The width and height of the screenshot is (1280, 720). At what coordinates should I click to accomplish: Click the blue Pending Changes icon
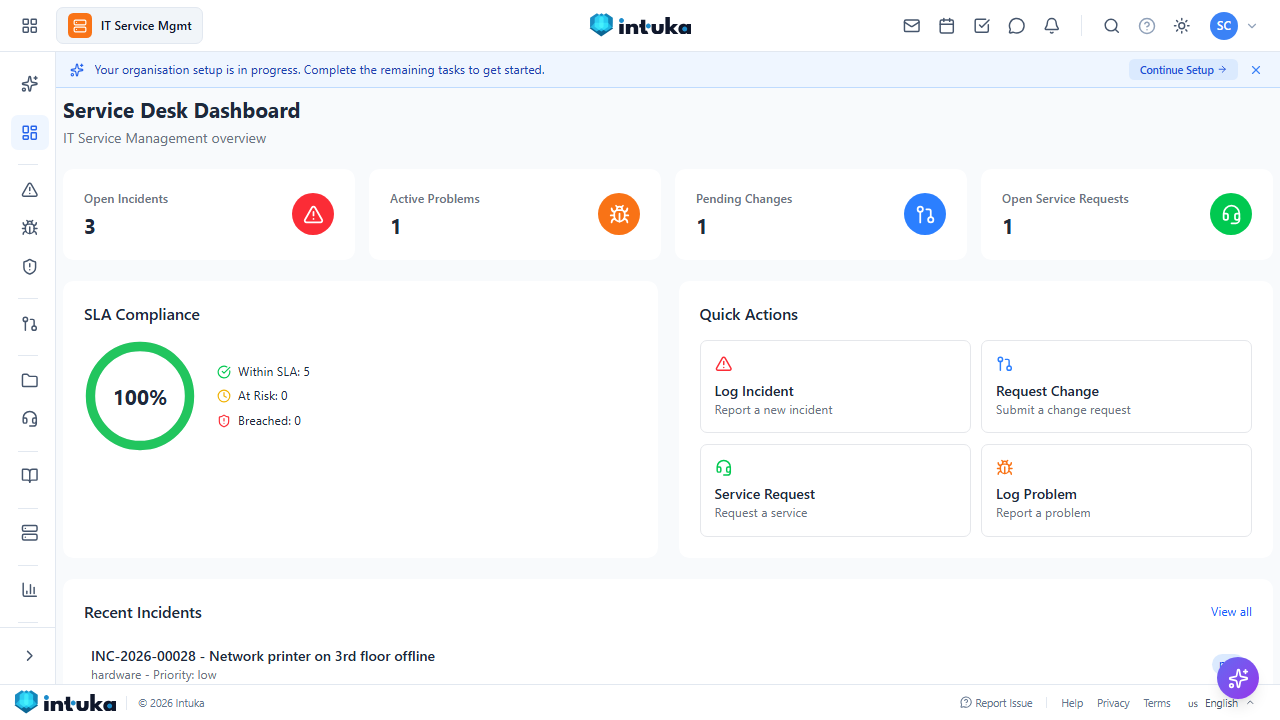[x=925, y=214]
